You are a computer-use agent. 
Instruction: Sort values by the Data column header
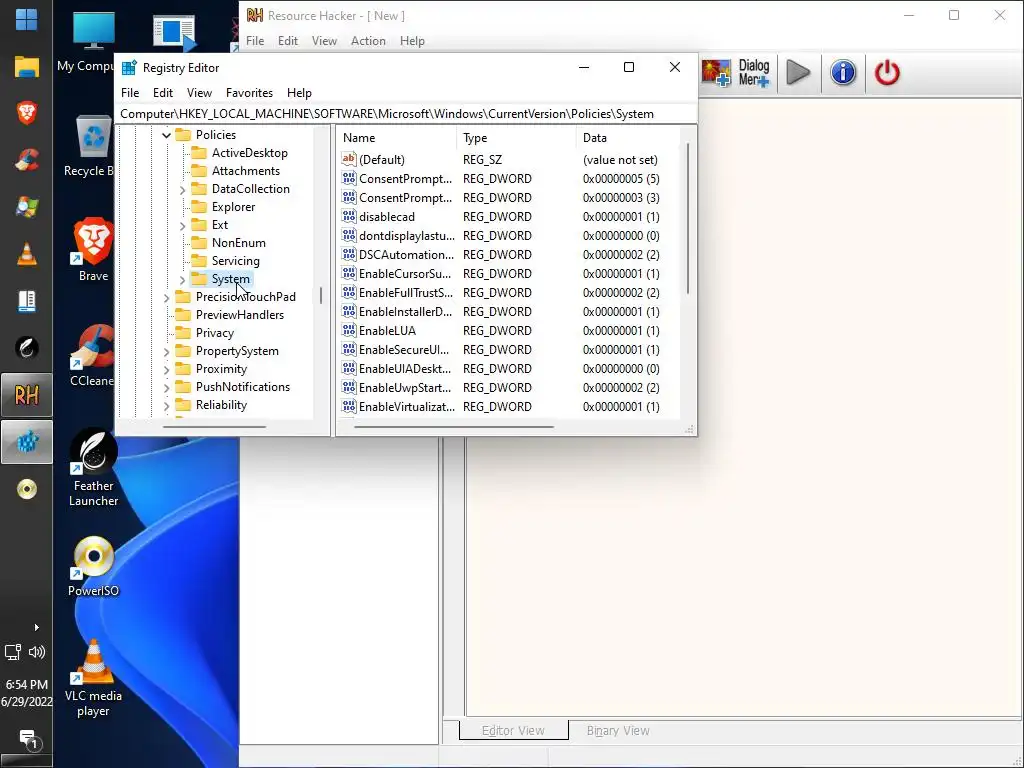click(628, 138)
